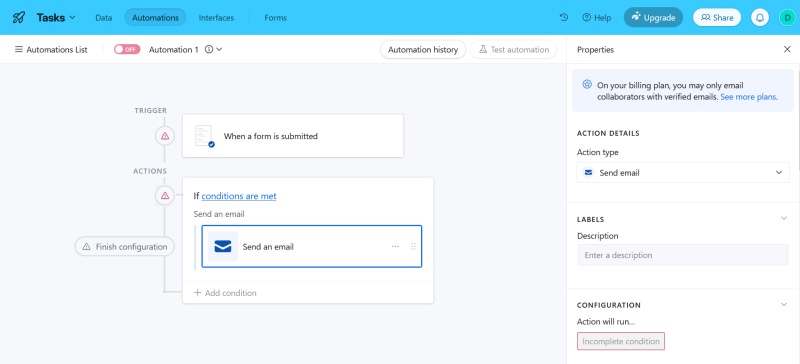Open the Tasks base name dropdown
Screen dimensions: 800x364
56,17
